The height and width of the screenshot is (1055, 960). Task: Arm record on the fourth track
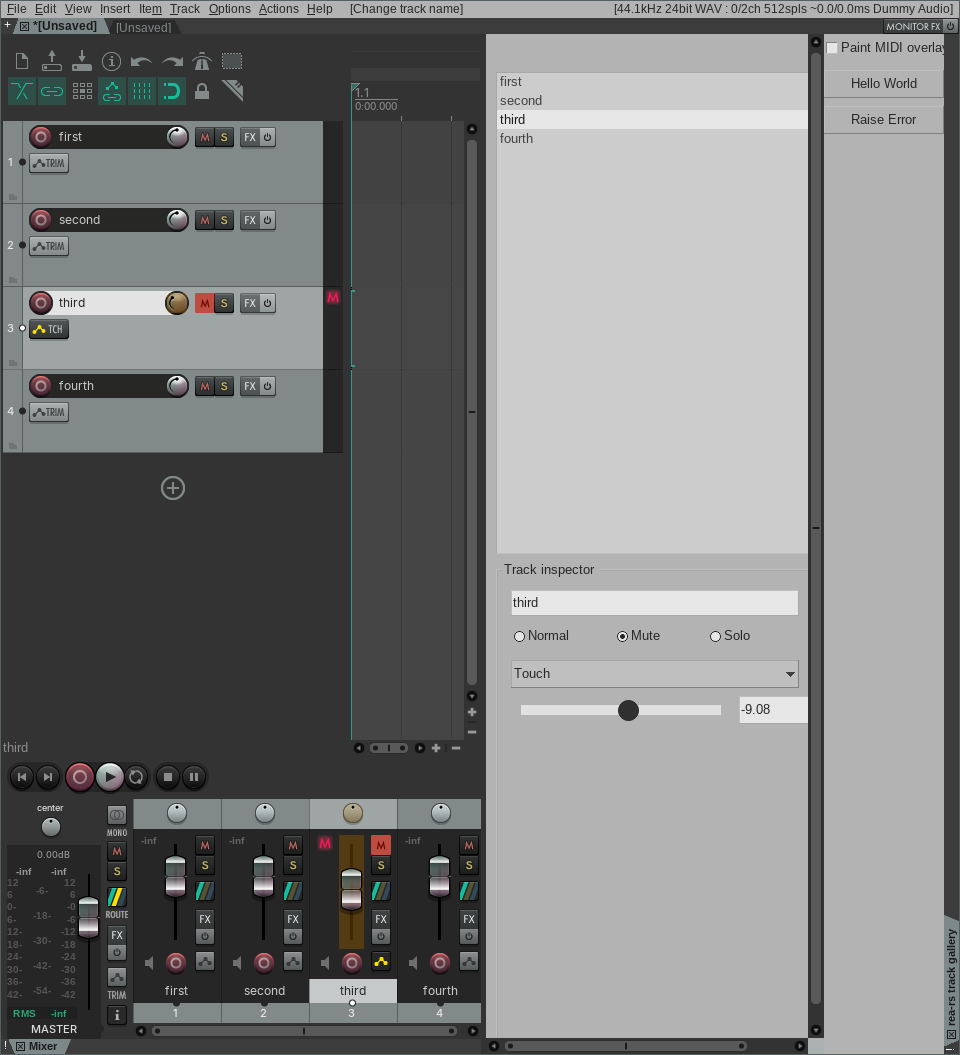point(40,386)
